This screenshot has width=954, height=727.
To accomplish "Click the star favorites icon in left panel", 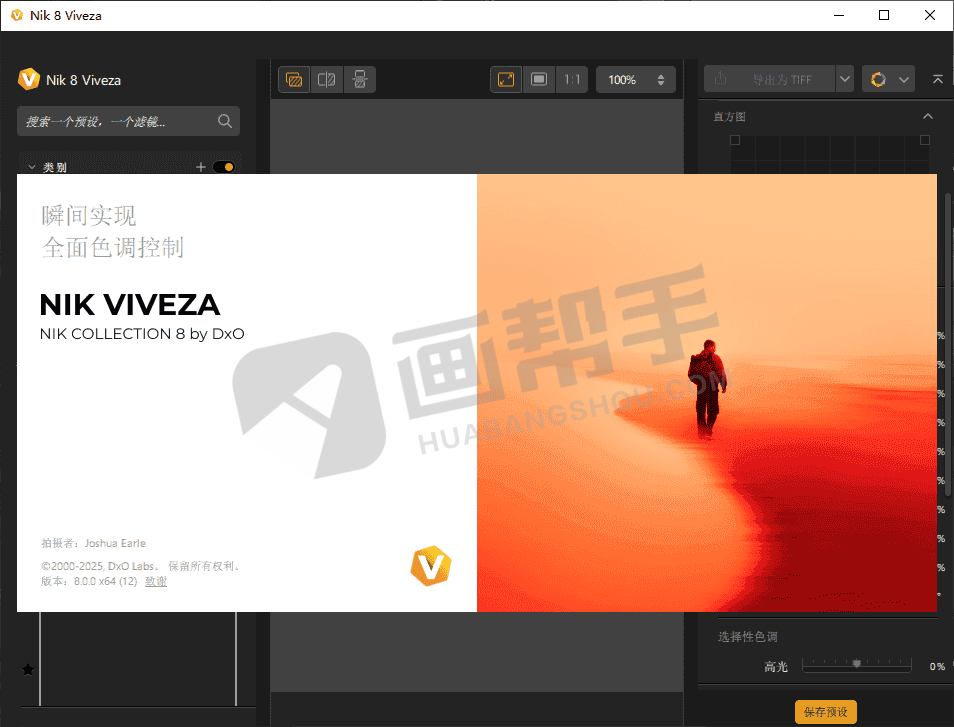I will tap(28, 670).
